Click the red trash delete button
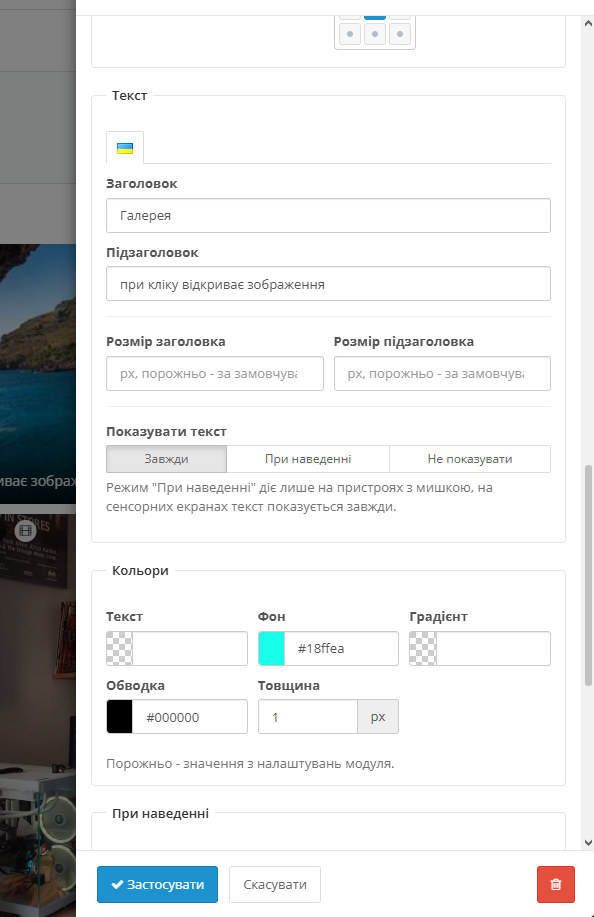 [x=555, y=884]
